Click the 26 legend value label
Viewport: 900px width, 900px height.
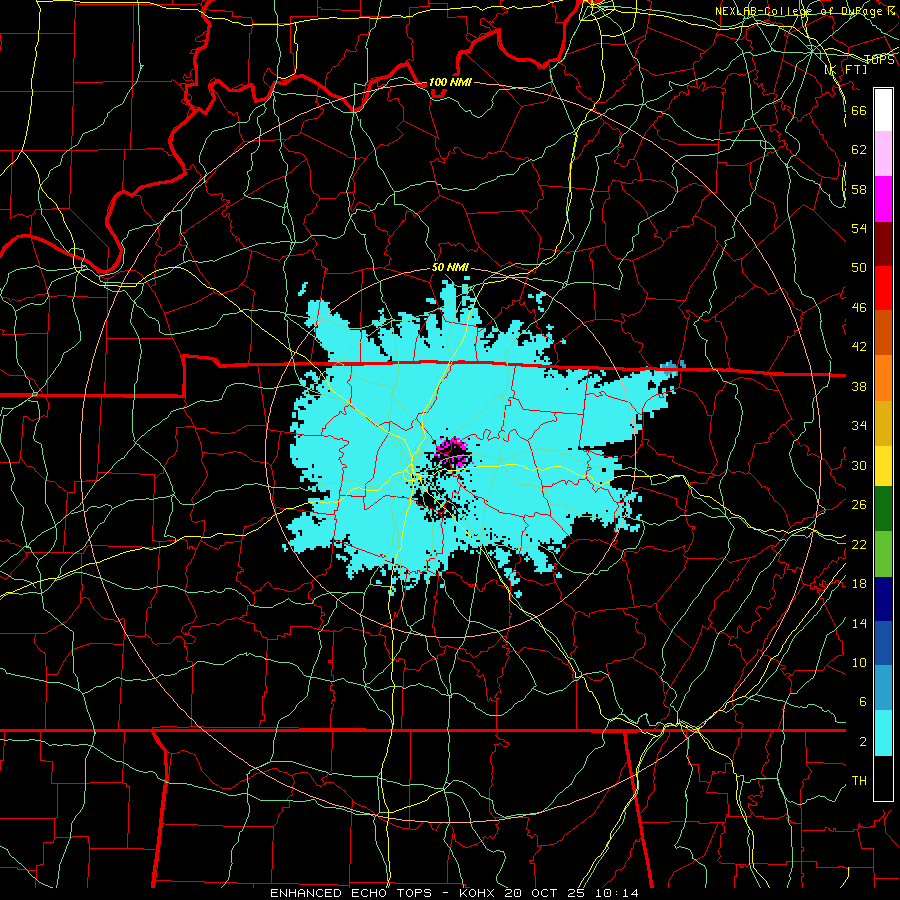coord(859,505)
